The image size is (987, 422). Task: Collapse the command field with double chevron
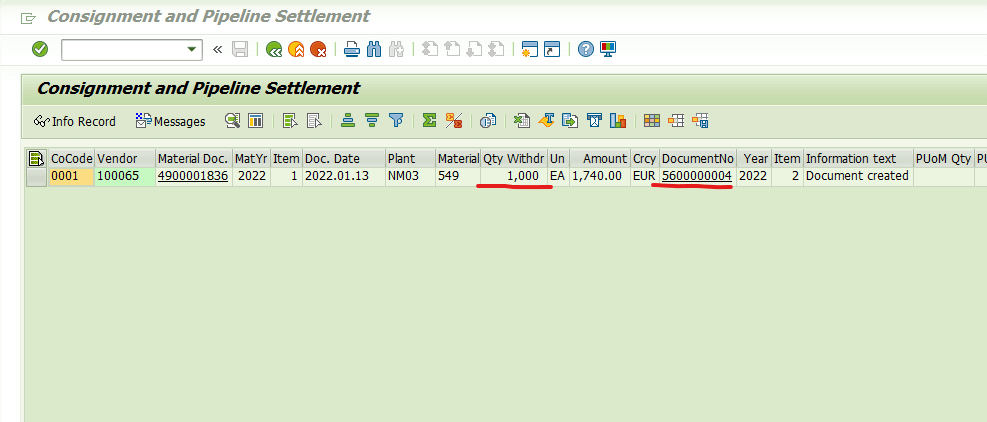(x=218, y=49)
